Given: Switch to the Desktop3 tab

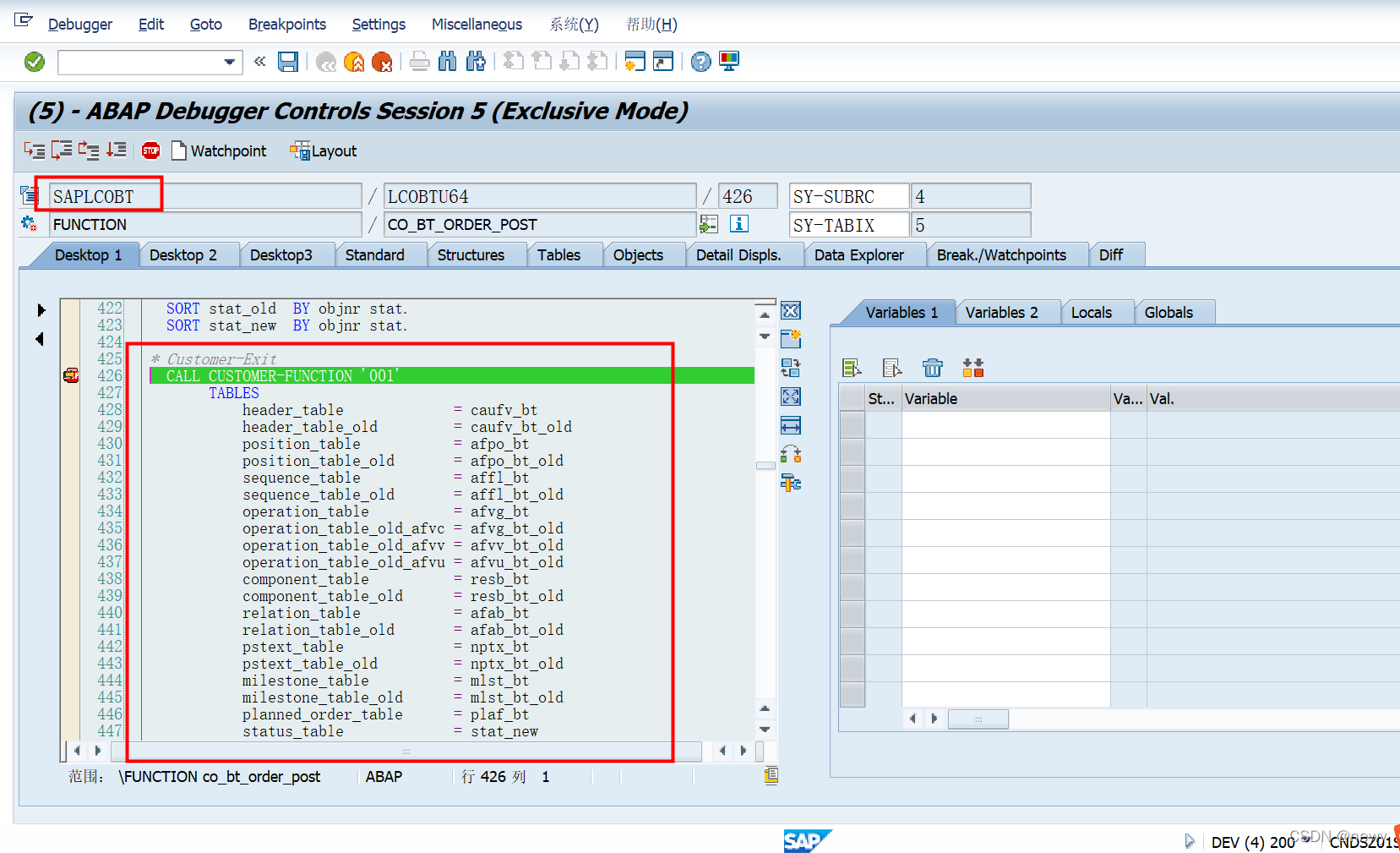Looking at the screenshot, I should click(x=281, y=255).
